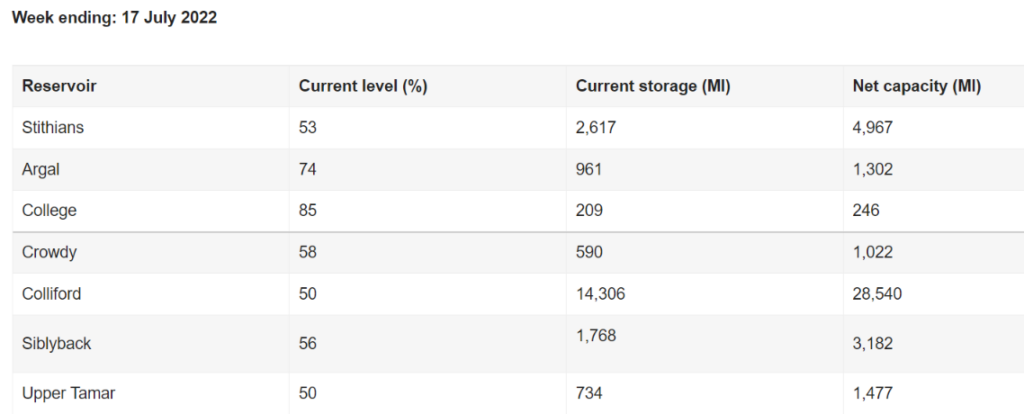
Task: Click Crowdy current storage value 590
Action: click(589, 252)
